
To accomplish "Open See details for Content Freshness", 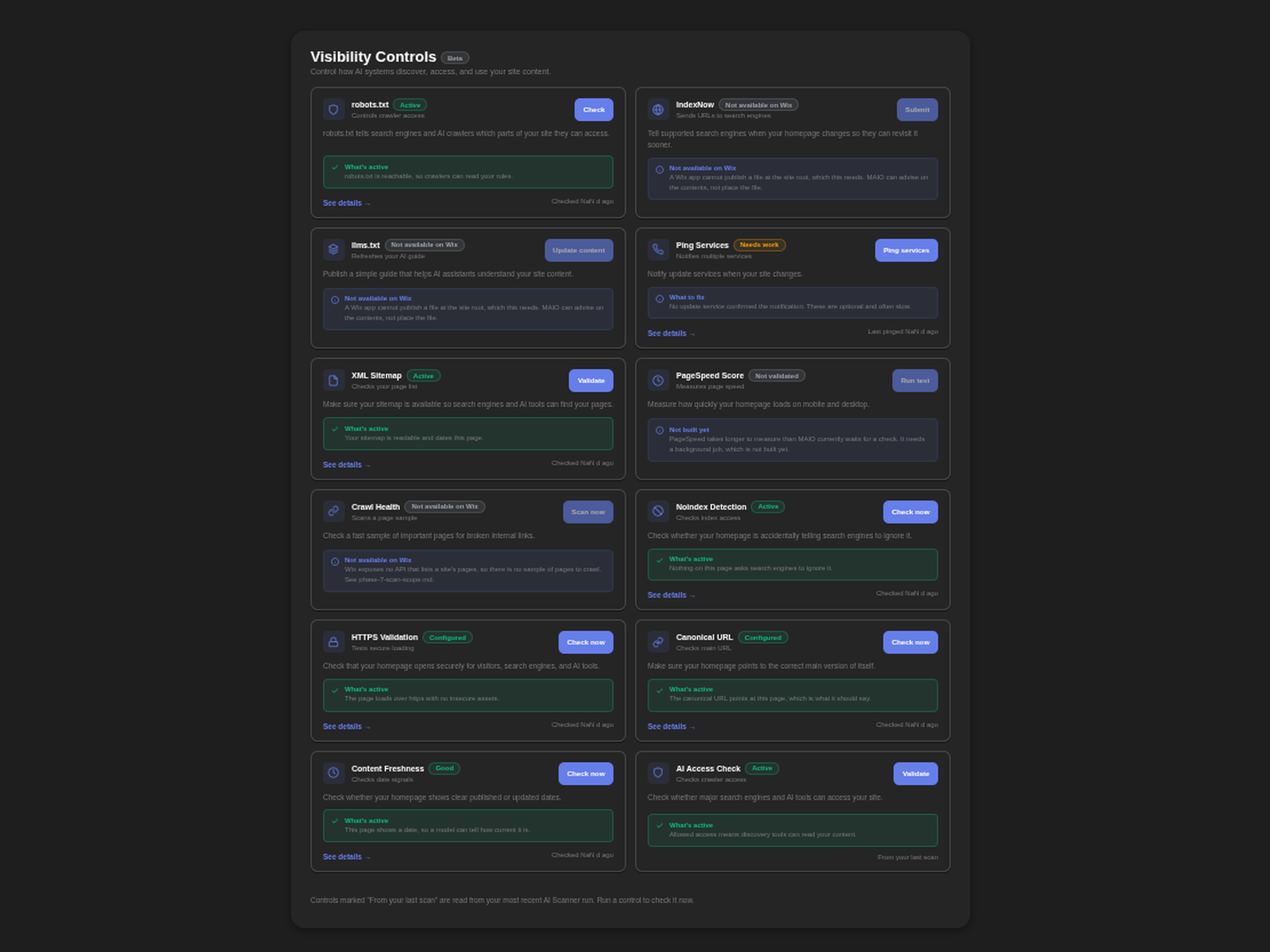I will tap(347, 857).
